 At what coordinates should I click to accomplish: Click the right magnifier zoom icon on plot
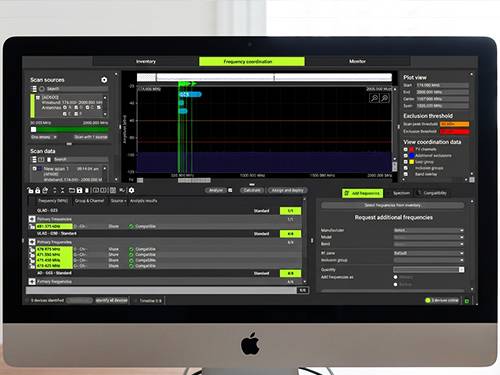point(385,98)
